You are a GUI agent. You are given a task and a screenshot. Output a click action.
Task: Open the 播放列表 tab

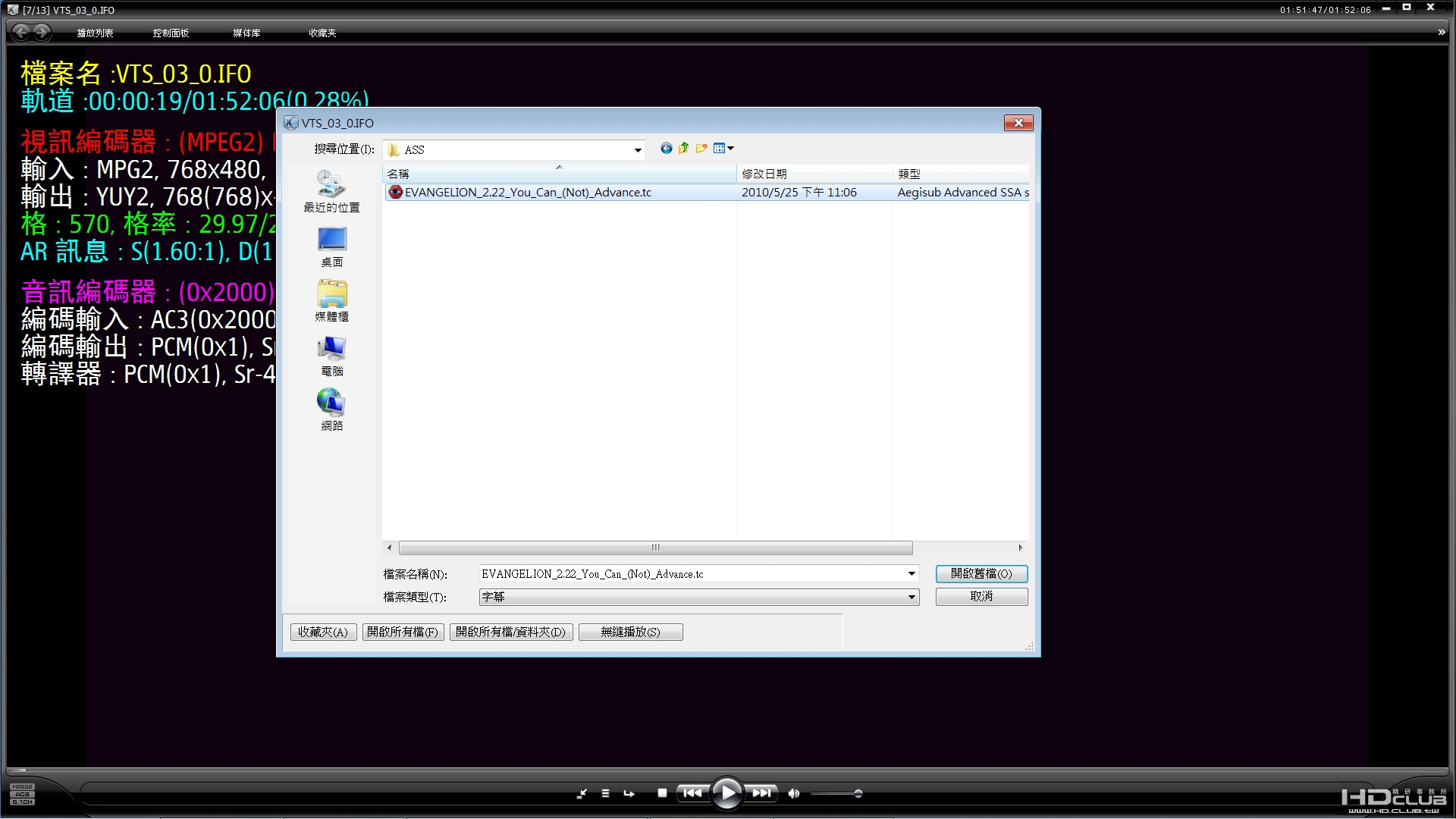pos(95,33)
